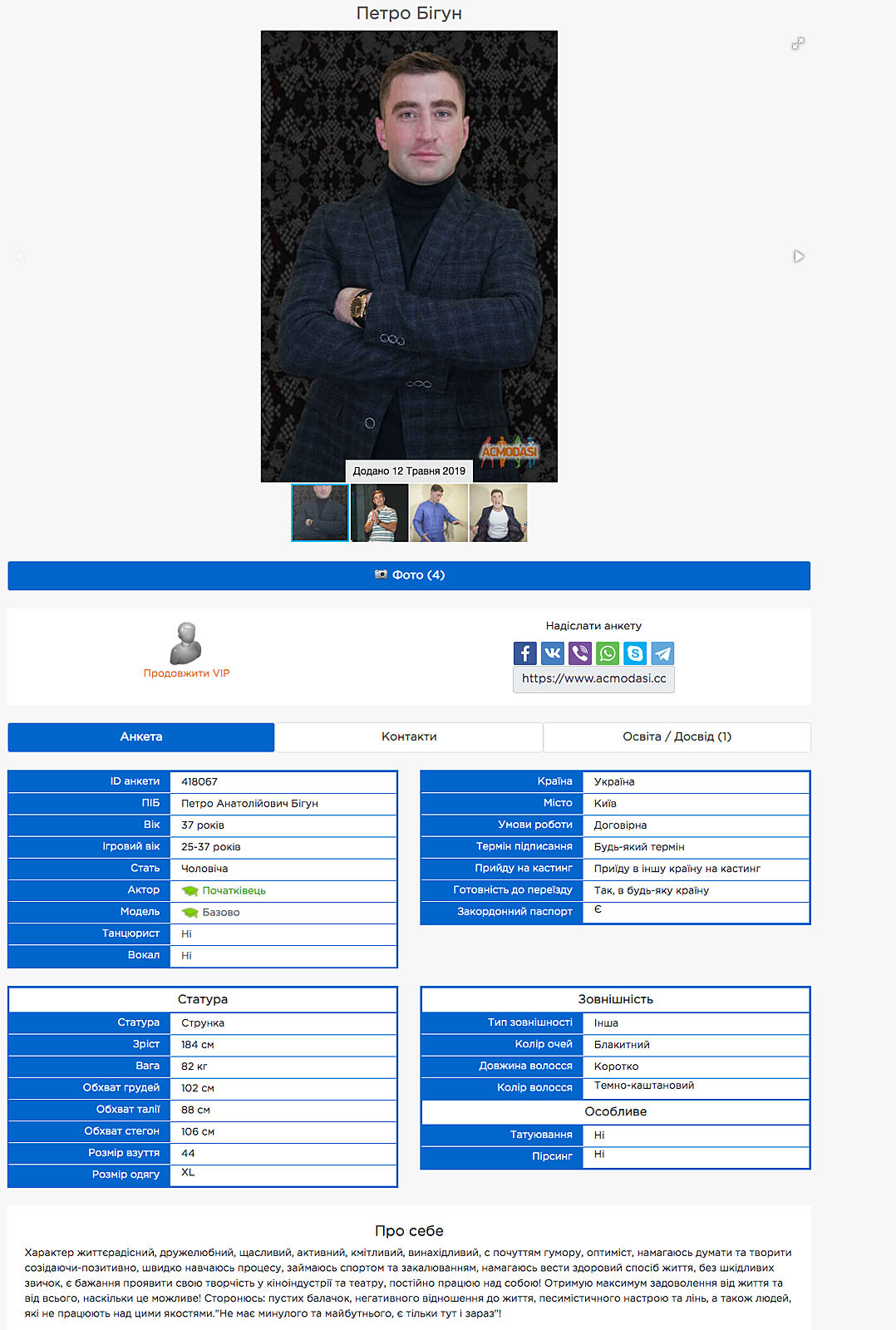896x1330 pixels.
Task: Click the Продовжити VIP link
Action: coord(186,673)
